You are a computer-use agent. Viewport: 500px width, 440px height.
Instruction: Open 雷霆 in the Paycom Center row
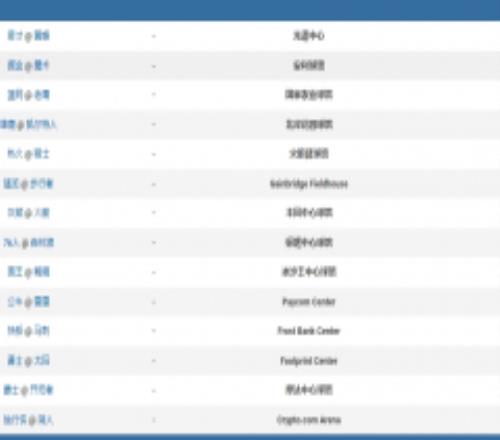tap(42, 302)
